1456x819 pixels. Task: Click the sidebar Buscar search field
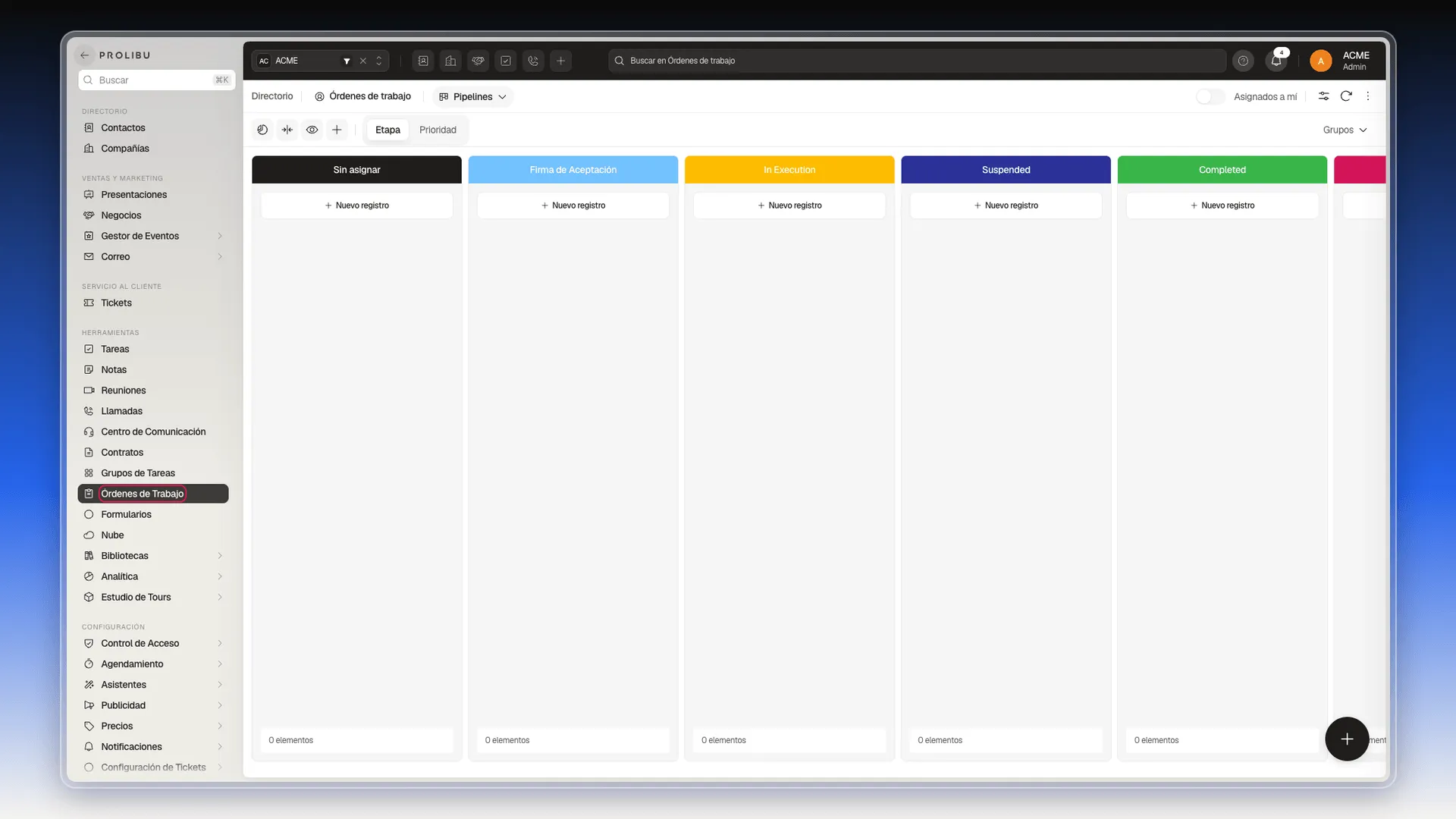(x=157, y=80)
